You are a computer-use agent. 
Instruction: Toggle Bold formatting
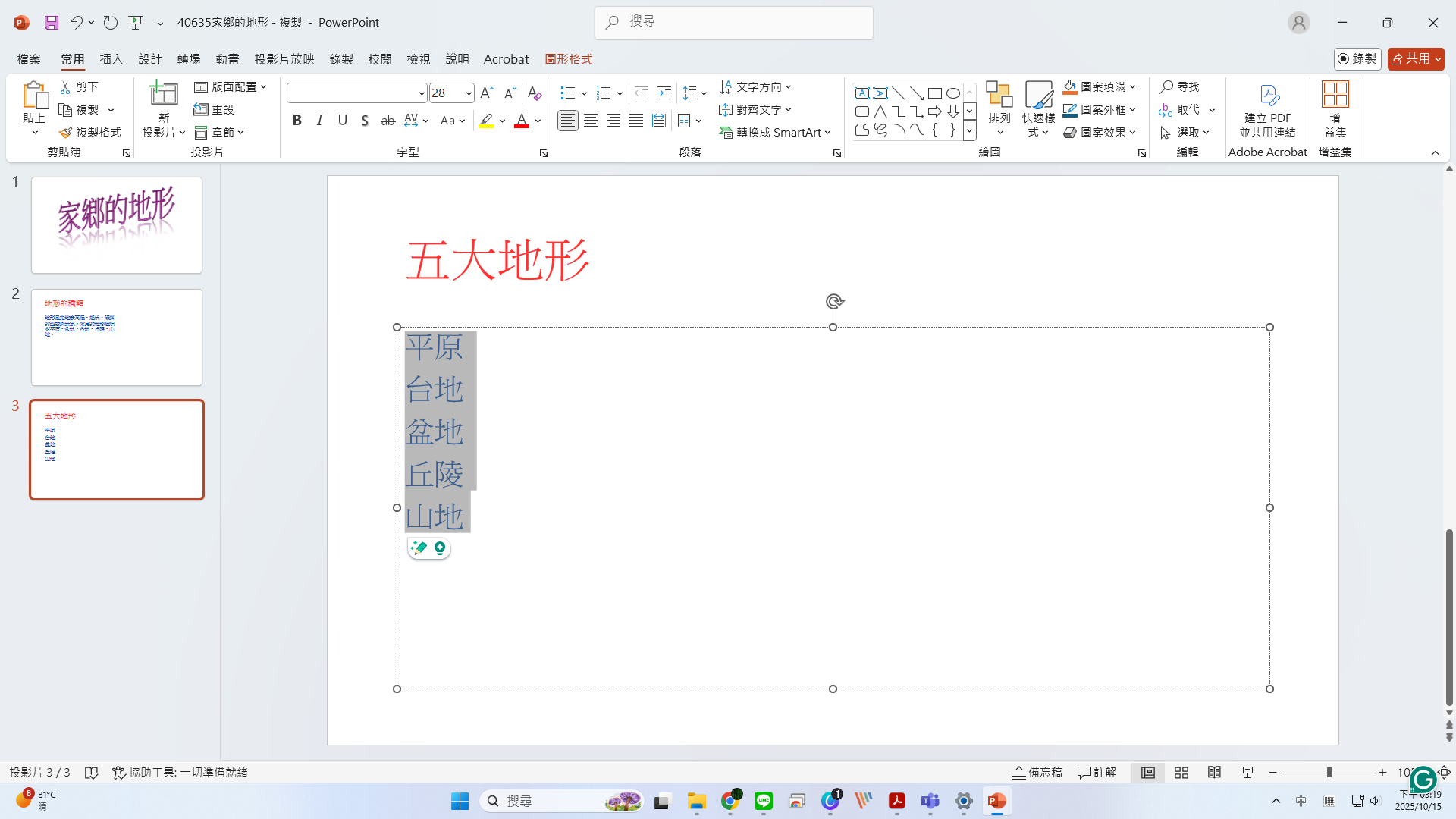point(297,121)
